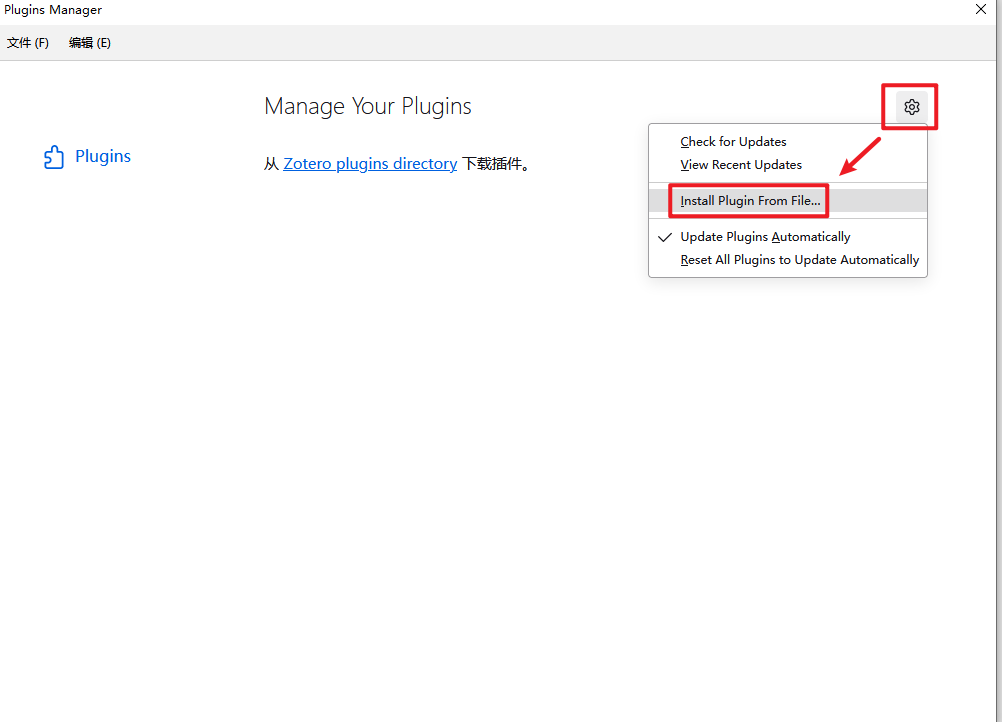Image resolution: width=1002 pixels, height=722 pixels.
Task: Click Install Plugin From File...
Action: pos(750,201)
